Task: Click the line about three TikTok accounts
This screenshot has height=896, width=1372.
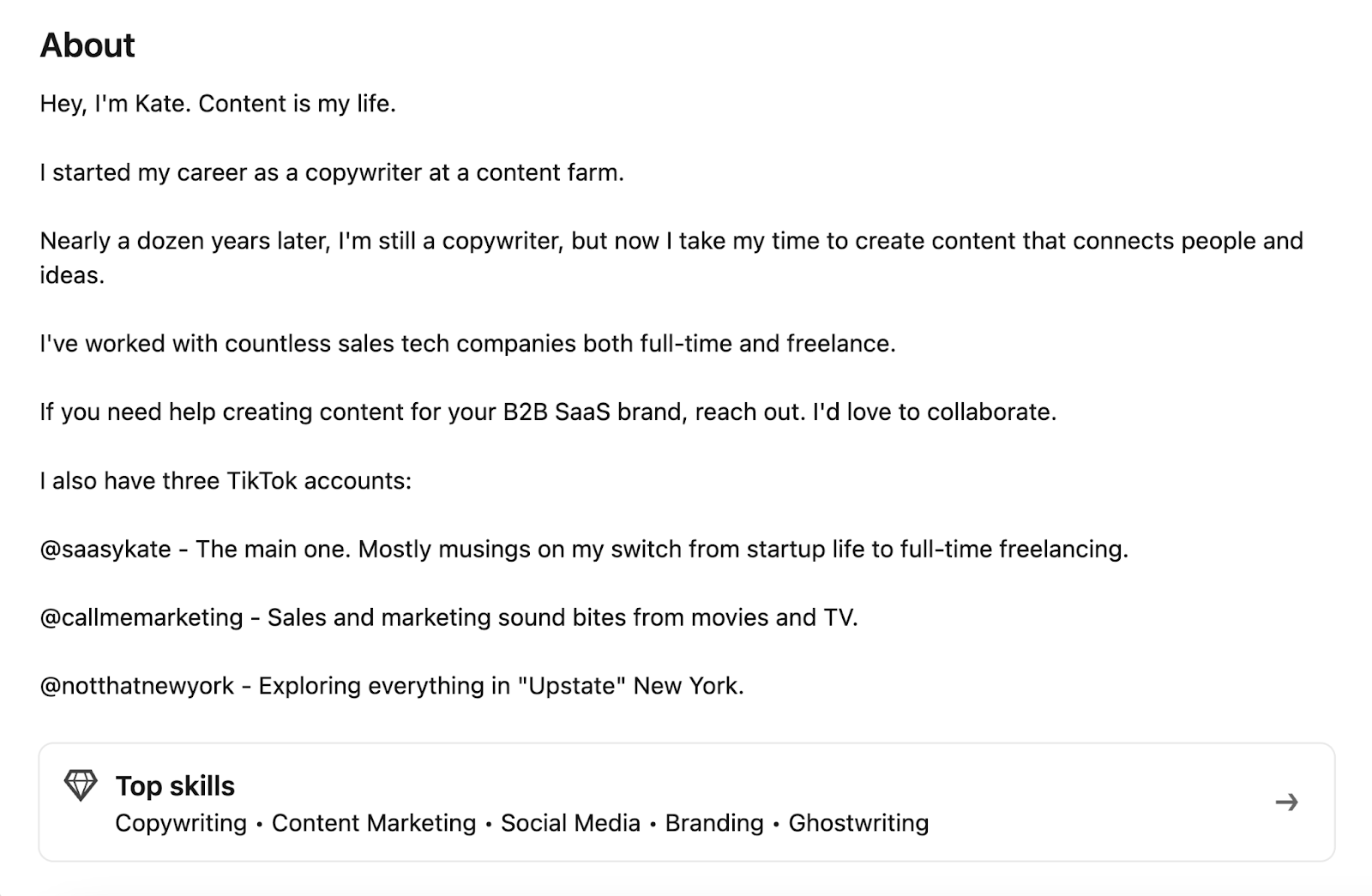Action: click(x=226, y=481)
